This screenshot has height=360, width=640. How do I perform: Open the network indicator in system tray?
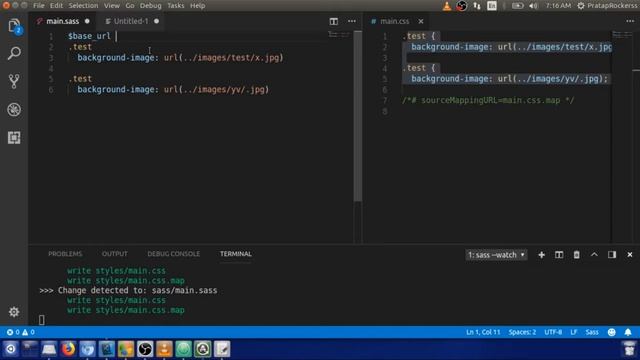click(x=477, y=6)
